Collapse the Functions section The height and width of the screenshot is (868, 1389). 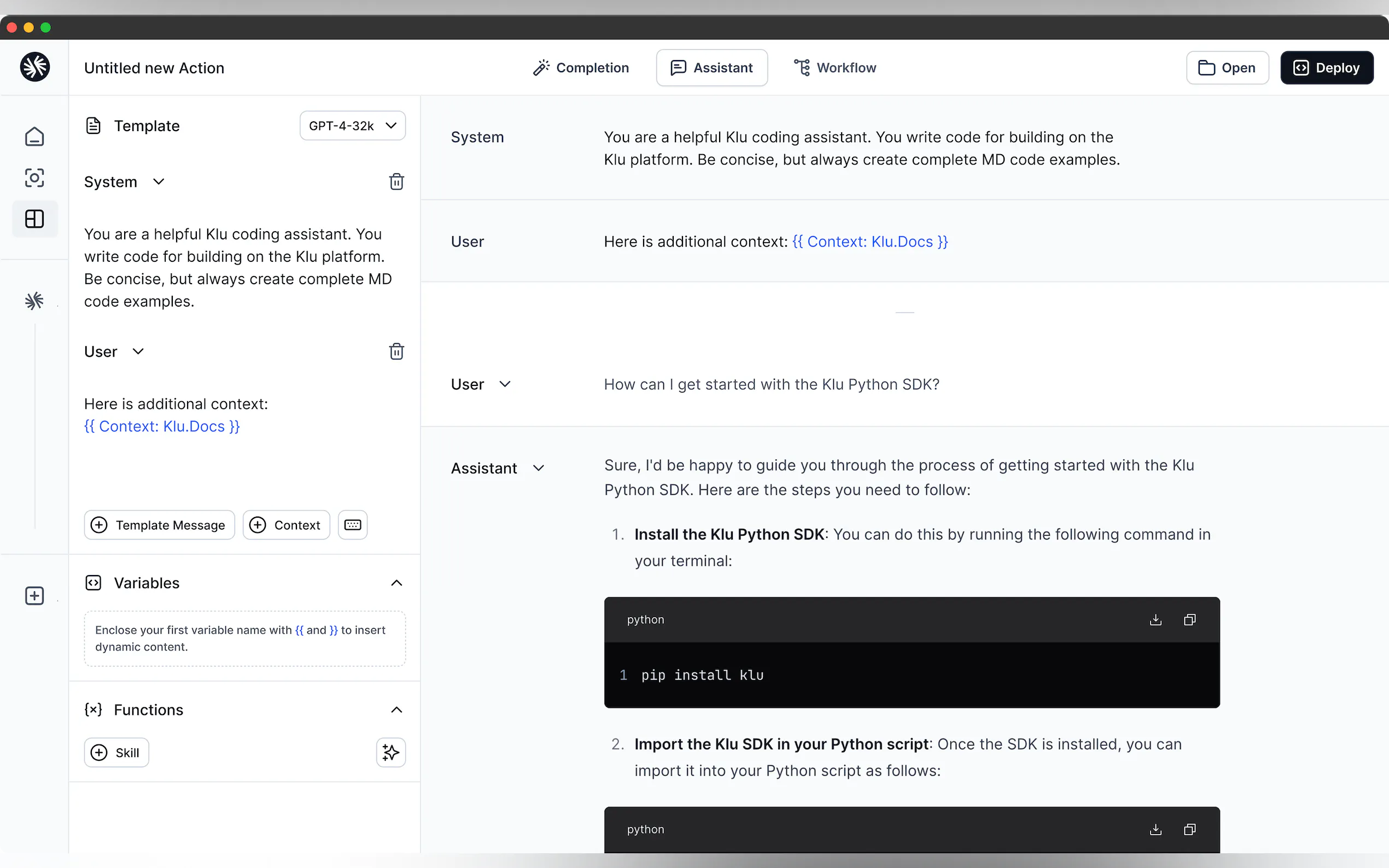(x=396, y=710)
